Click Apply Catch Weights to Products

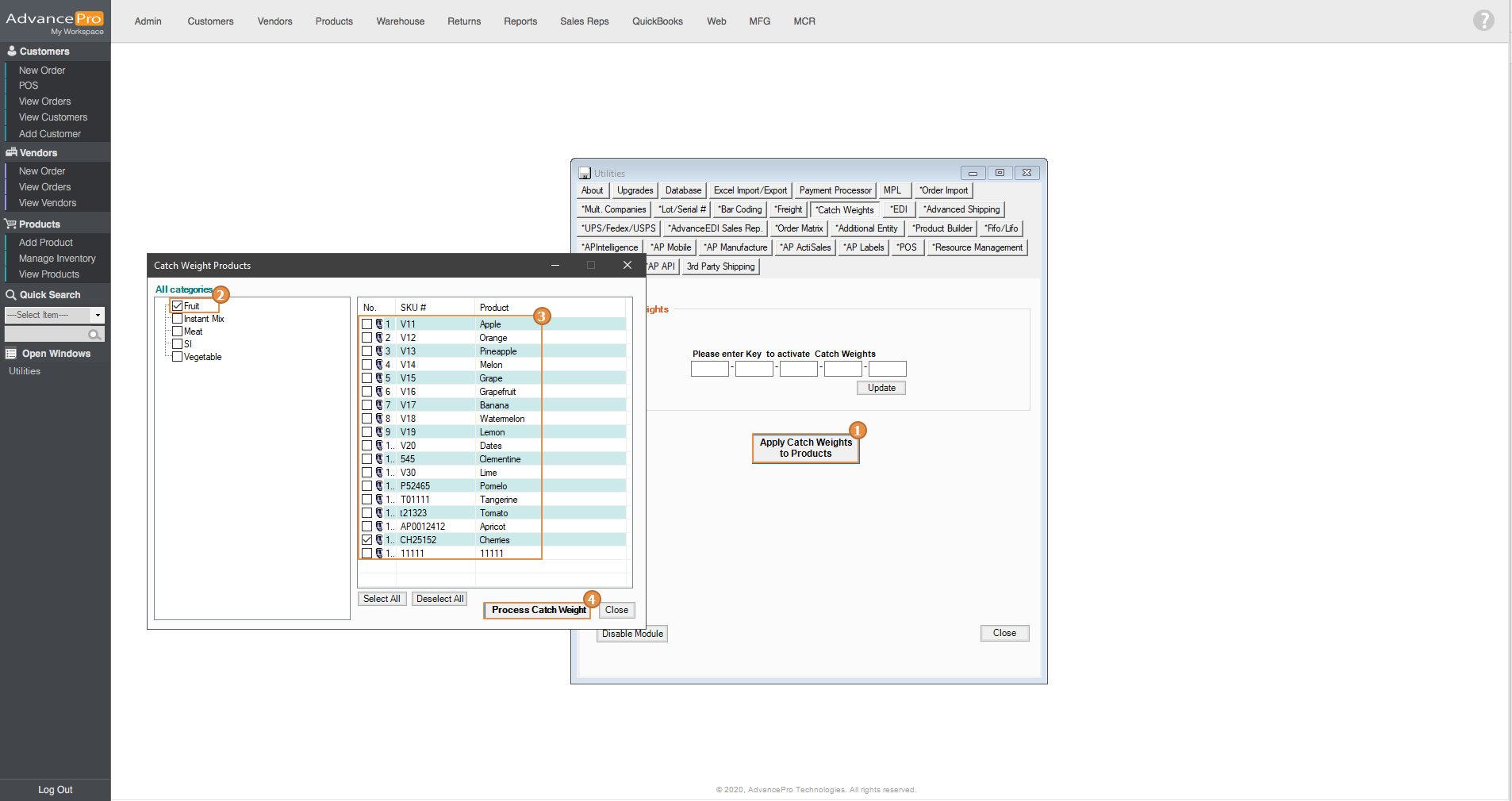[805, 448]
